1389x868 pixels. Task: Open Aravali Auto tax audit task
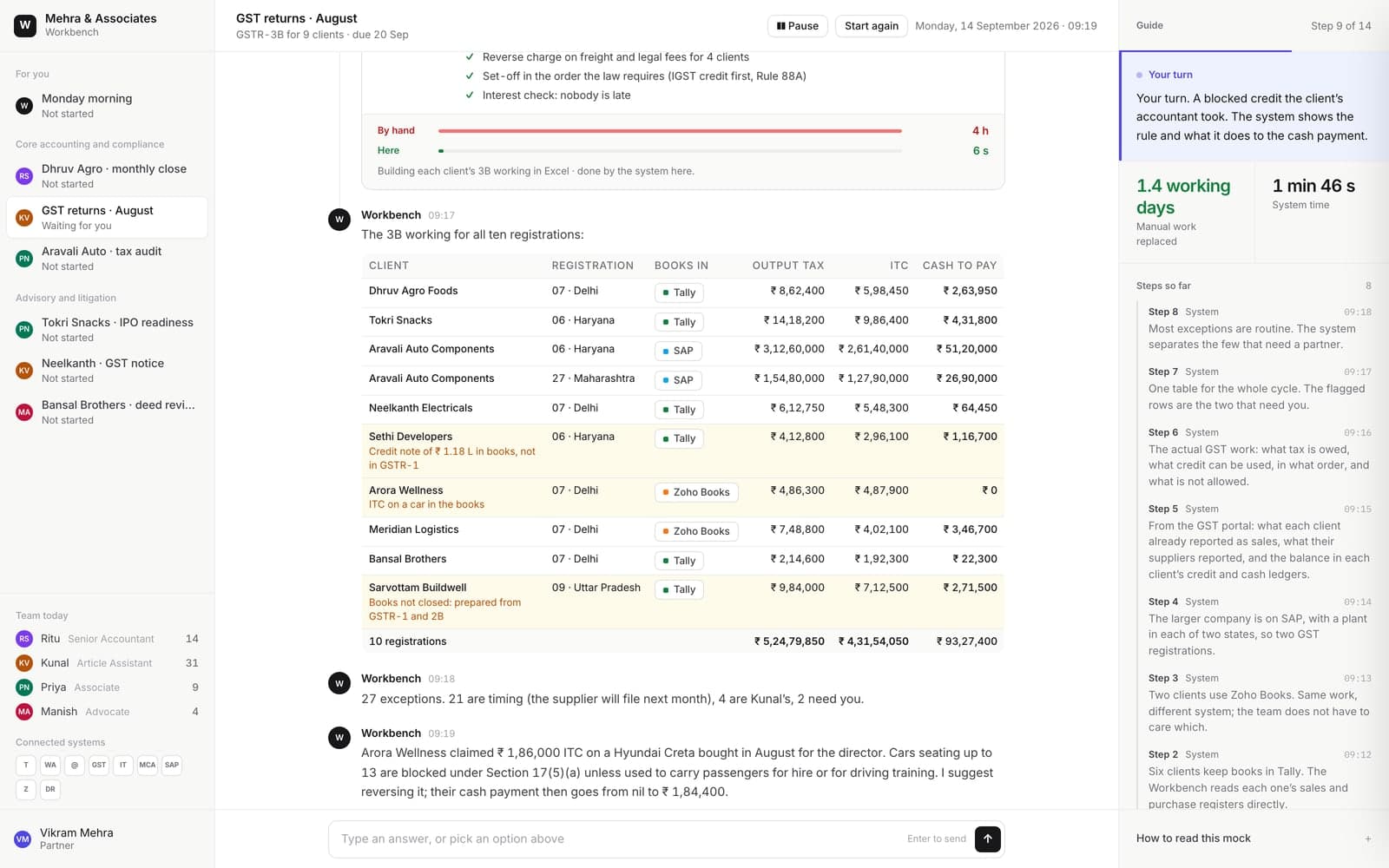pos(107,259)
